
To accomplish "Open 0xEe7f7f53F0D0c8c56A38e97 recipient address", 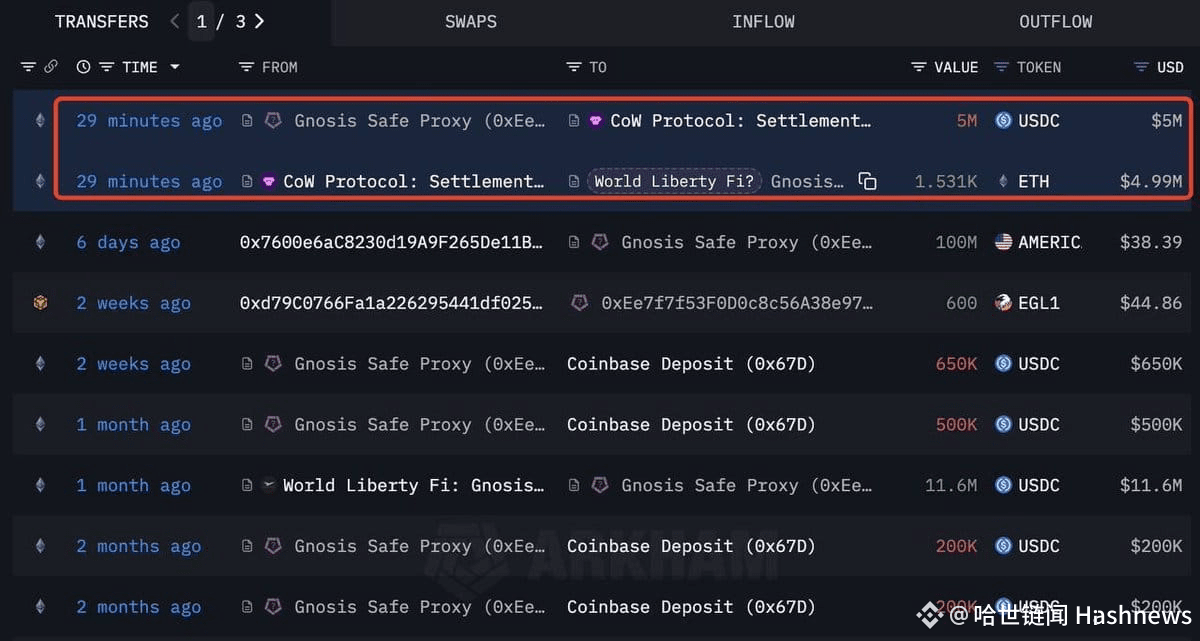I will click(x=736, y=303).
